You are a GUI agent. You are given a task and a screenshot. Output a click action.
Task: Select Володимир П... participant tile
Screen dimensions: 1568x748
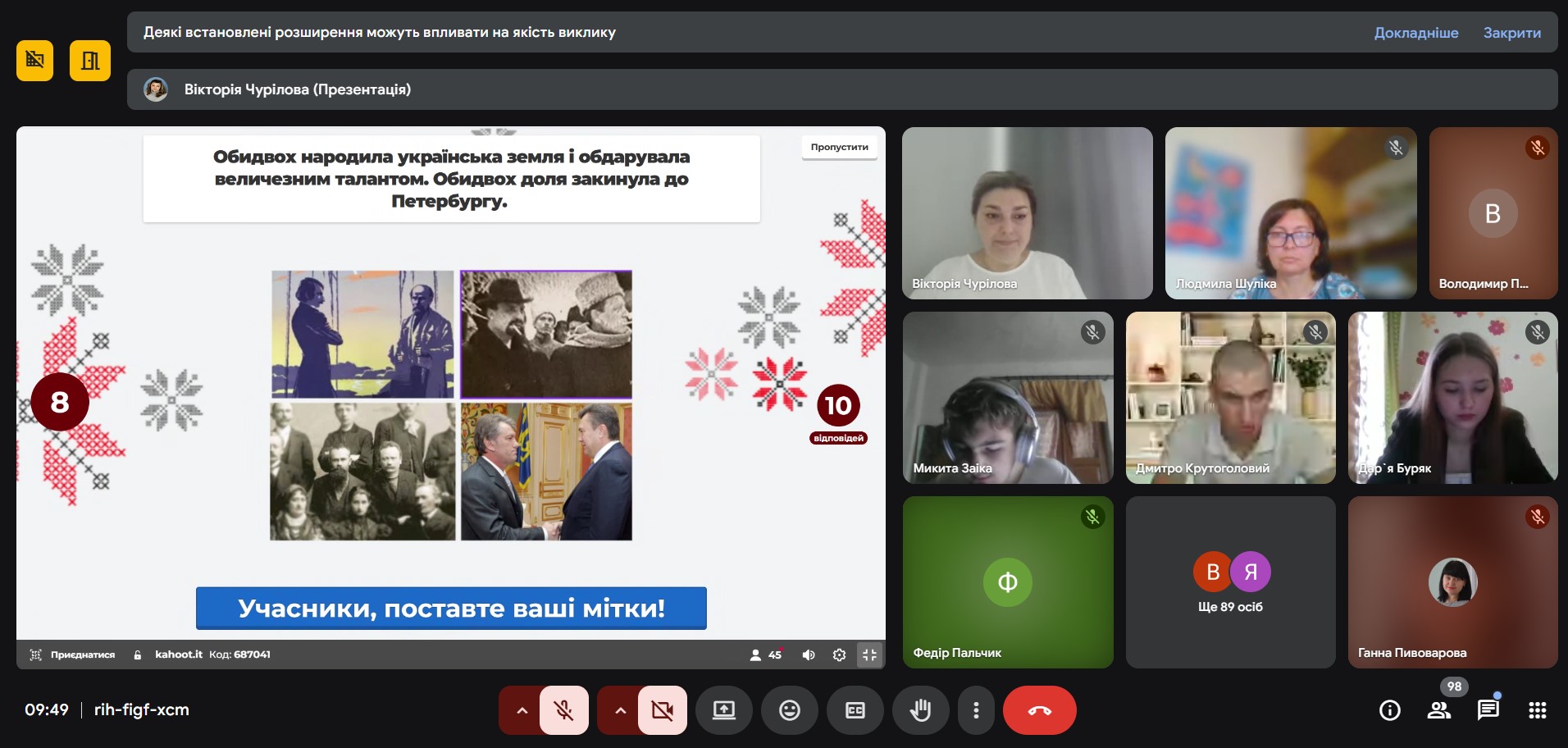coord(1493,213)
